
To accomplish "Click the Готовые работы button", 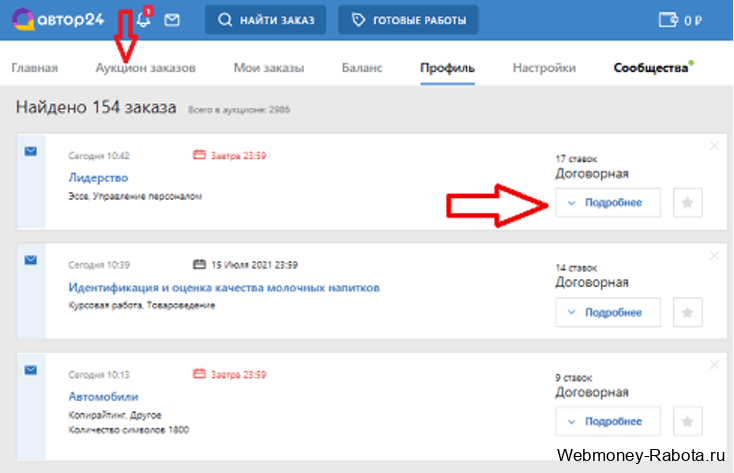I will click(x=408, y=20).
